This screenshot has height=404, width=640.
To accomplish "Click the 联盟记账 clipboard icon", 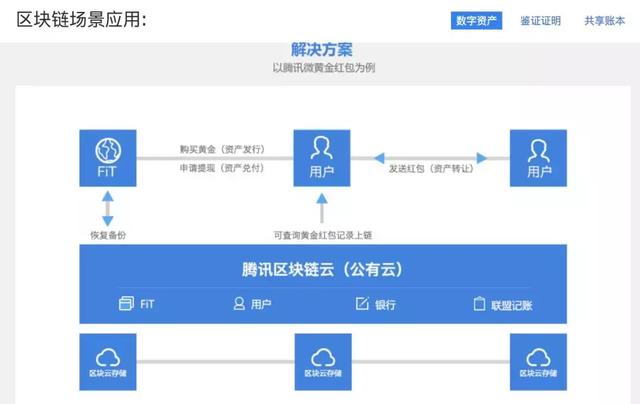I will pyautogui.click(x=479, y=304).
